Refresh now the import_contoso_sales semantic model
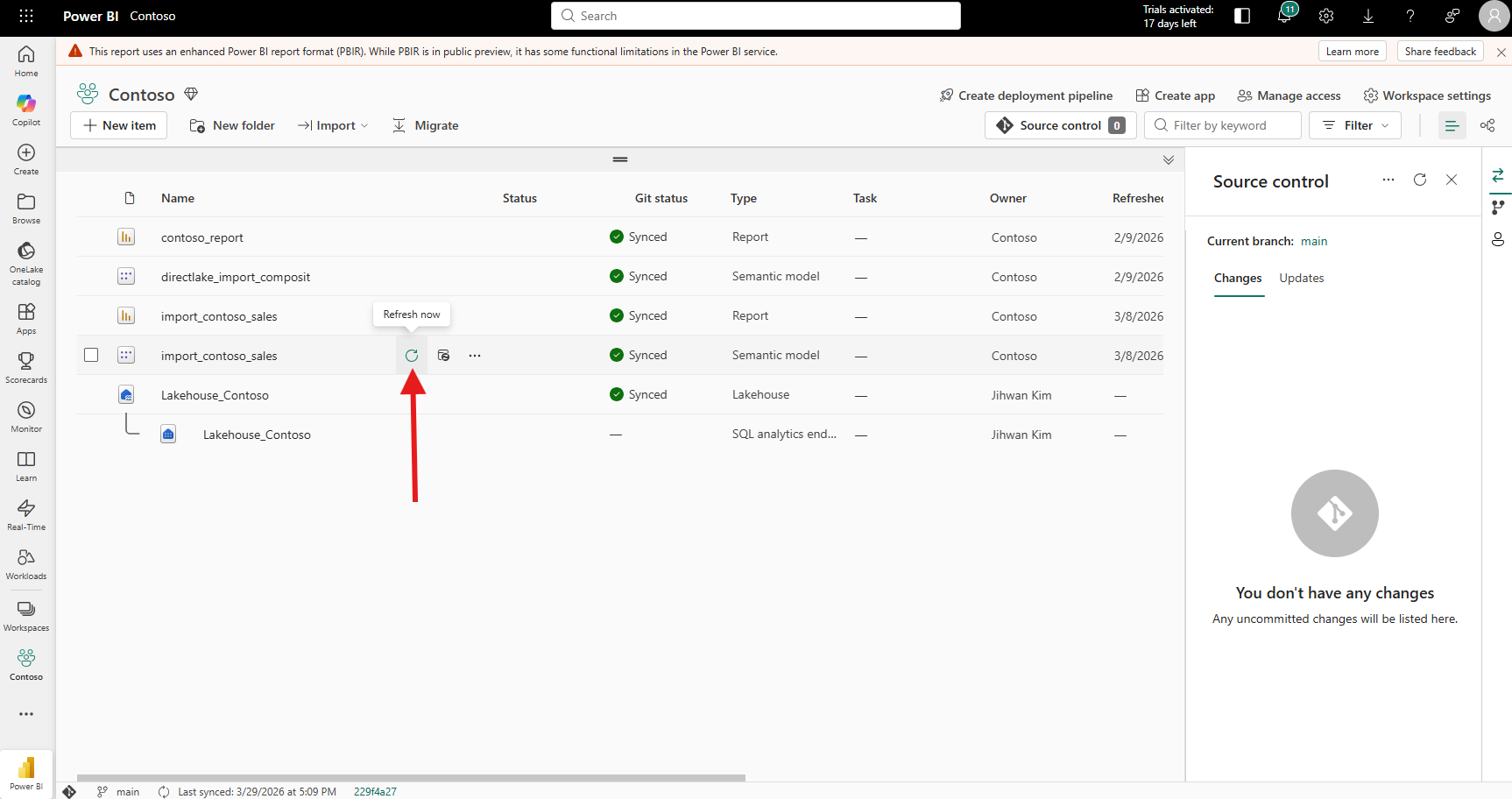The height and width of the screenshot is (799, 1512). click(x=412, y=356)
